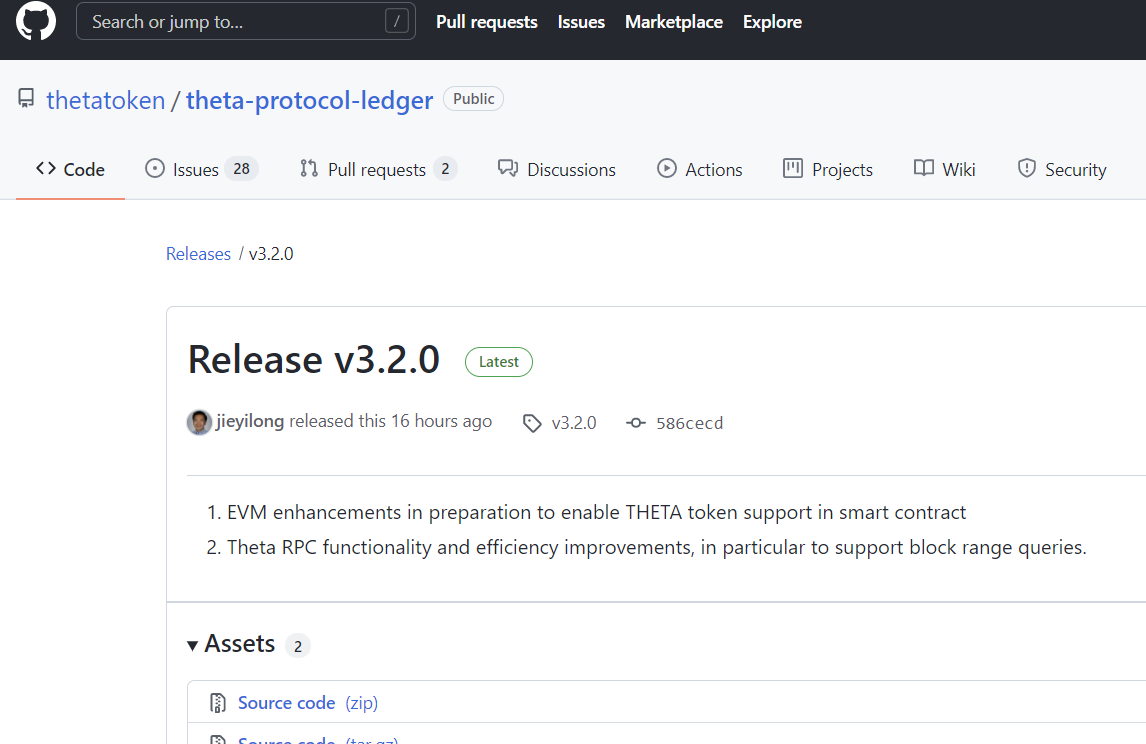The image size is (1146, 744).
Task: Open Marketplace in top navigation
Action: click(x=674, y=22)
